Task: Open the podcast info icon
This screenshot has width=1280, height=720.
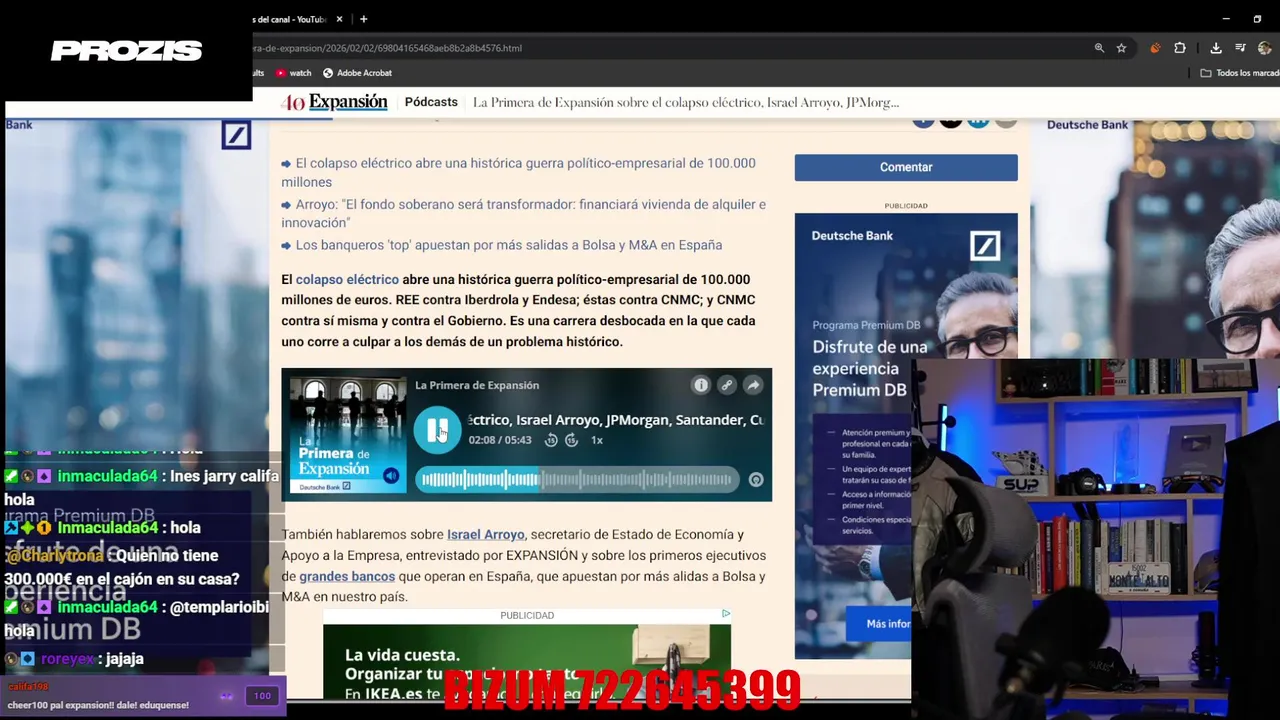Action: [701, 385]
